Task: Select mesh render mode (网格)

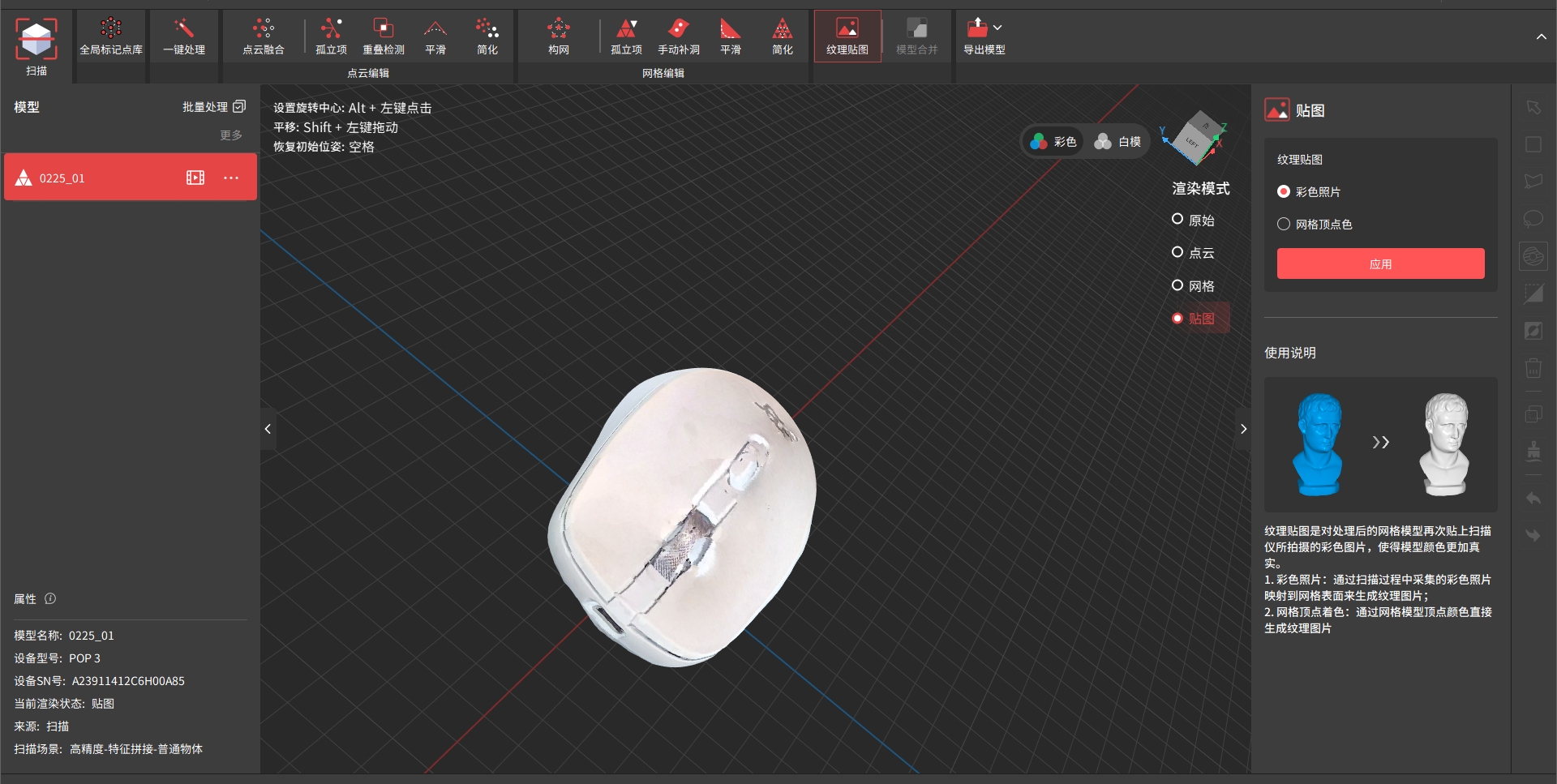Action: coord(1193,285)
